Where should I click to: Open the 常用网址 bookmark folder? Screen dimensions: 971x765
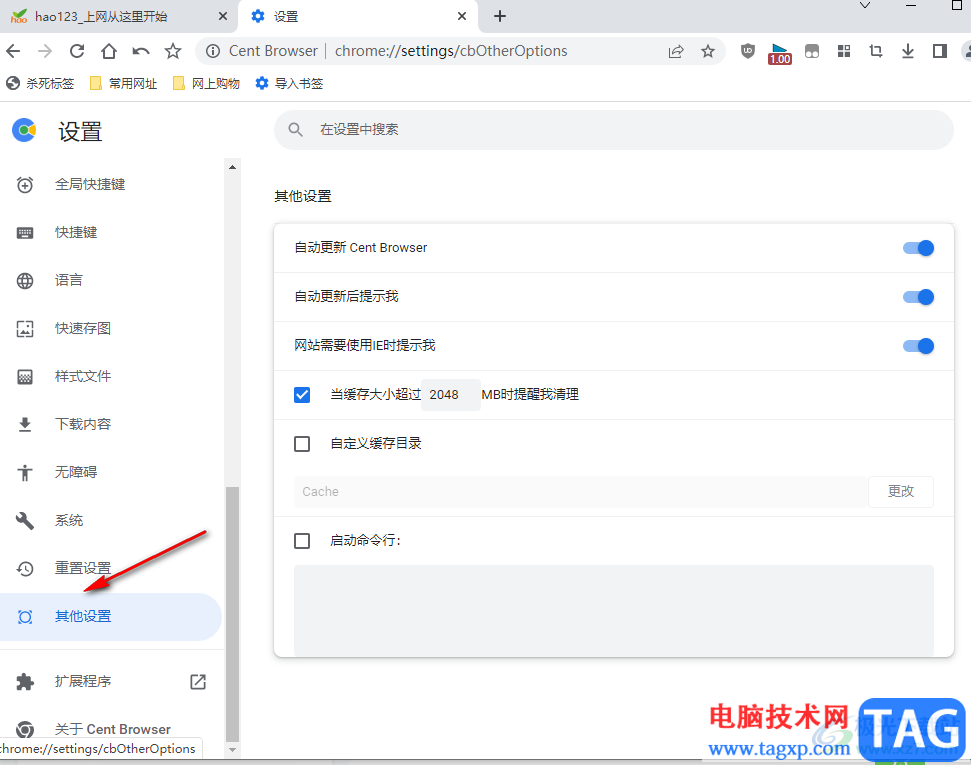123,83
